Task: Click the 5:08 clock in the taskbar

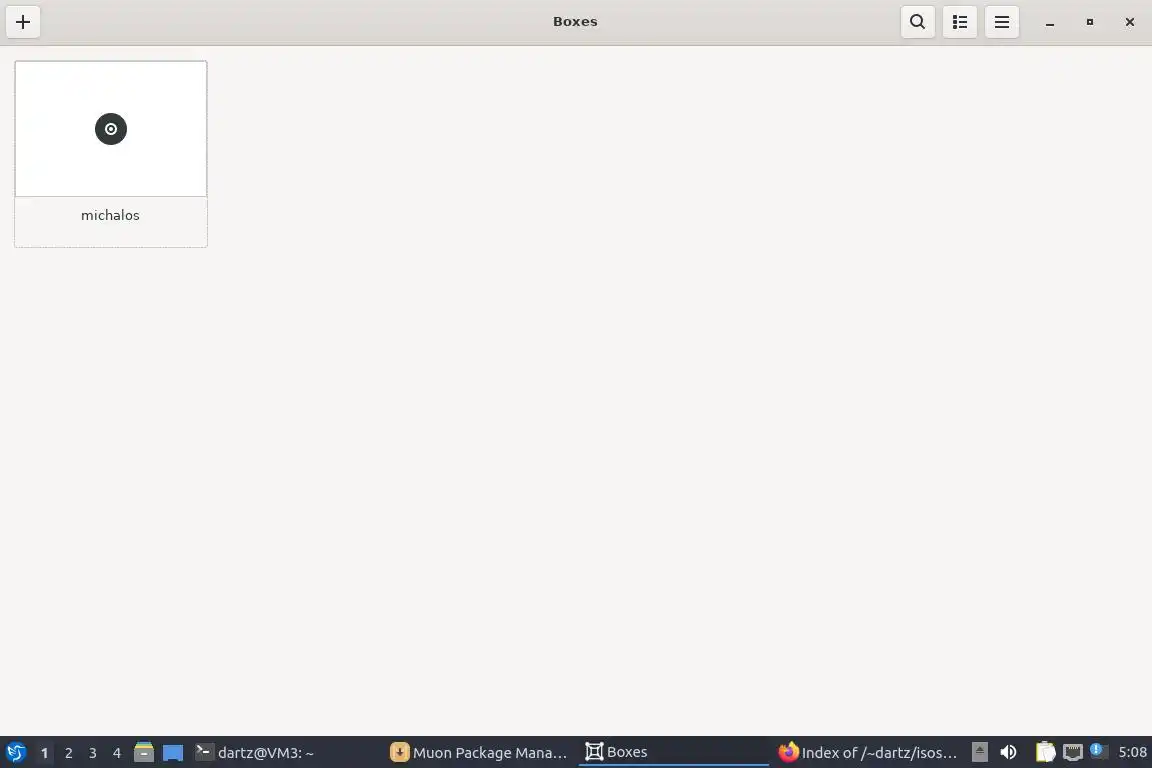Action: click(x=1132, y=752)
